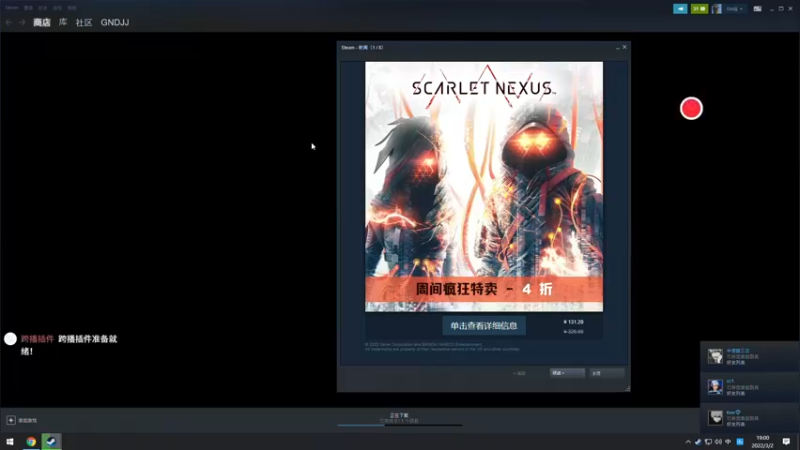
Task: Open the taskbar clock and date
Action: tap(762, 442)
